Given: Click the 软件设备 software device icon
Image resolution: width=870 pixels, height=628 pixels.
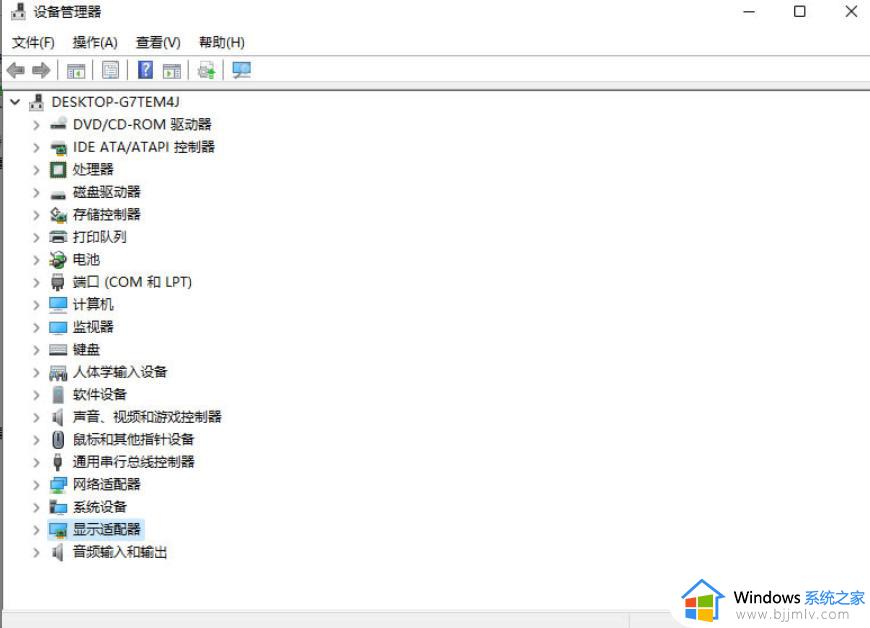Looking at the screenshot, I should [x=58, y=394].
